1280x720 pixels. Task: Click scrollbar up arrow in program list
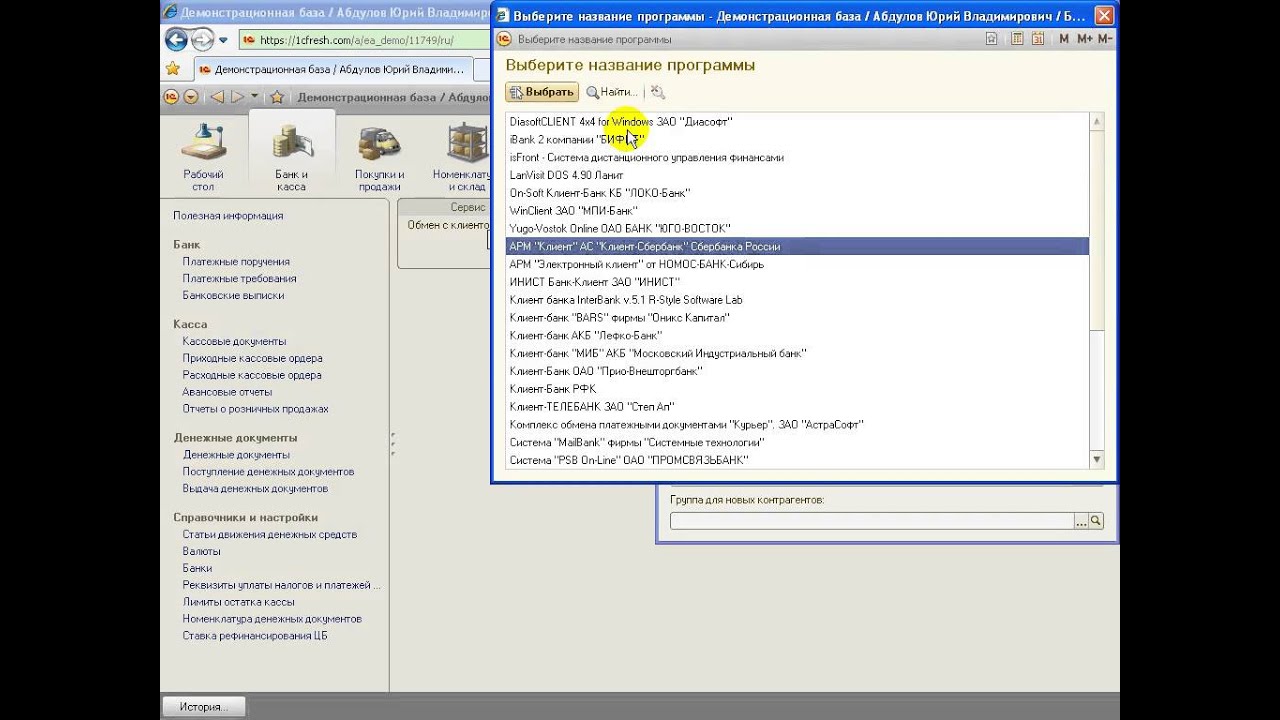click(x=1097, y=122)
